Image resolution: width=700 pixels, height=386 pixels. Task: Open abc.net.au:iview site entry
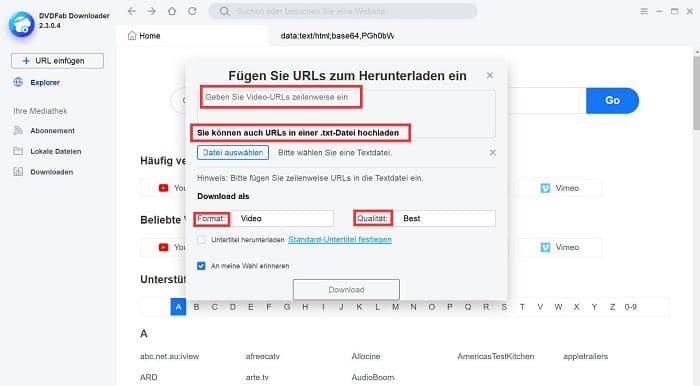coord(170,357)
